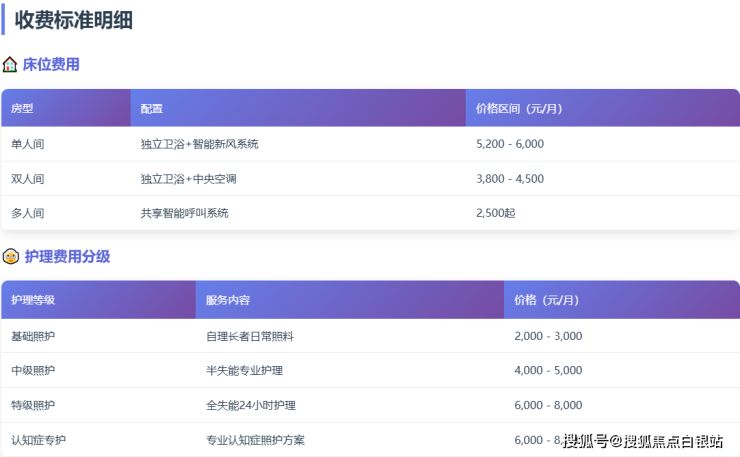Select the 房型 column header
The height and width of the screenshot is (457, 740).
pos(22,108)
